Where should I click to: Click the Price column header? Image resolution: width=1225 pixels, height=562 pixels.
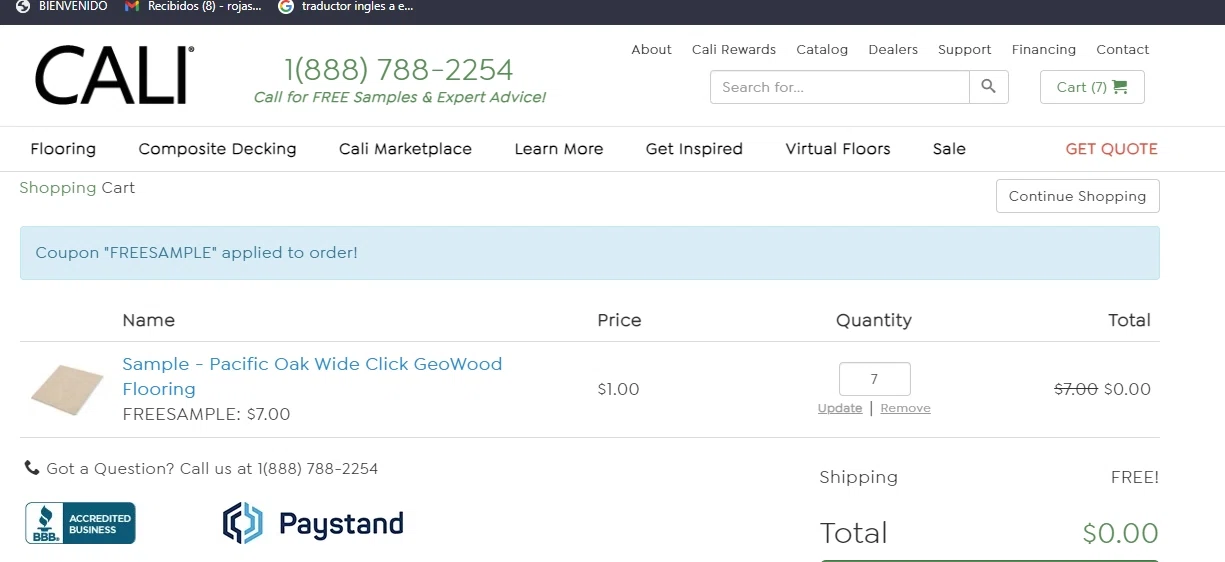pos(619,320)
